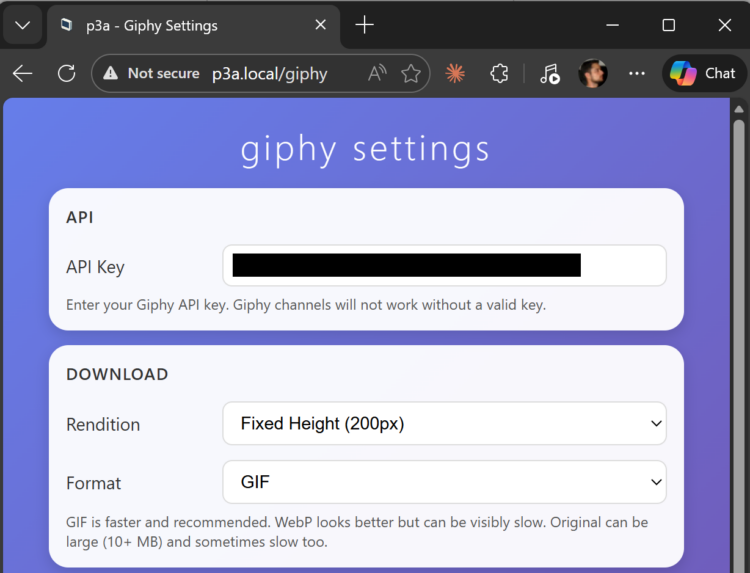The width and height of the screenshot is (750, 573).
Task: Close the p3a - Giphy Settings tab
Action: (318, 25)
